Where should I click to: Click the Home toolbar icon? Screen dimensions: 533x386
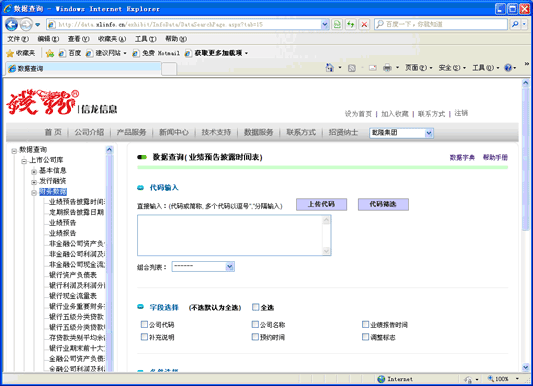[x=329, y=68]
